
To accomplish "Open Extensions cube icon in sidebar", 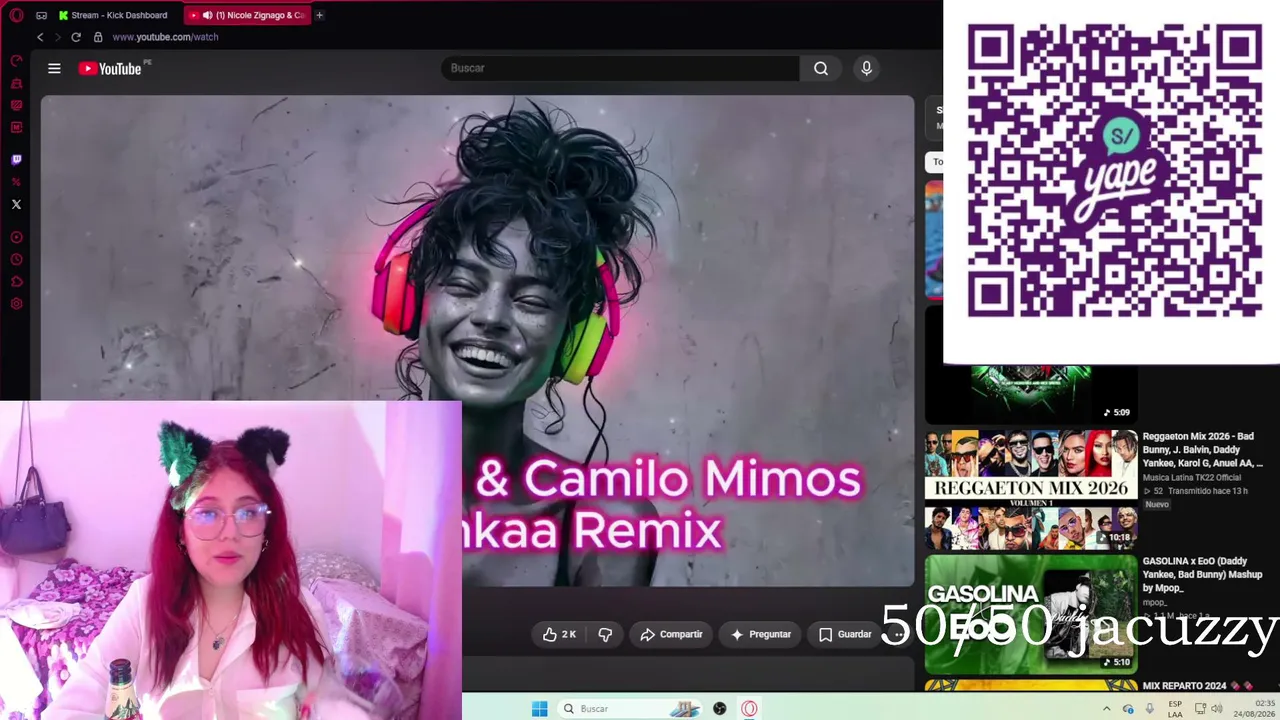I will [x=16, y=282].
